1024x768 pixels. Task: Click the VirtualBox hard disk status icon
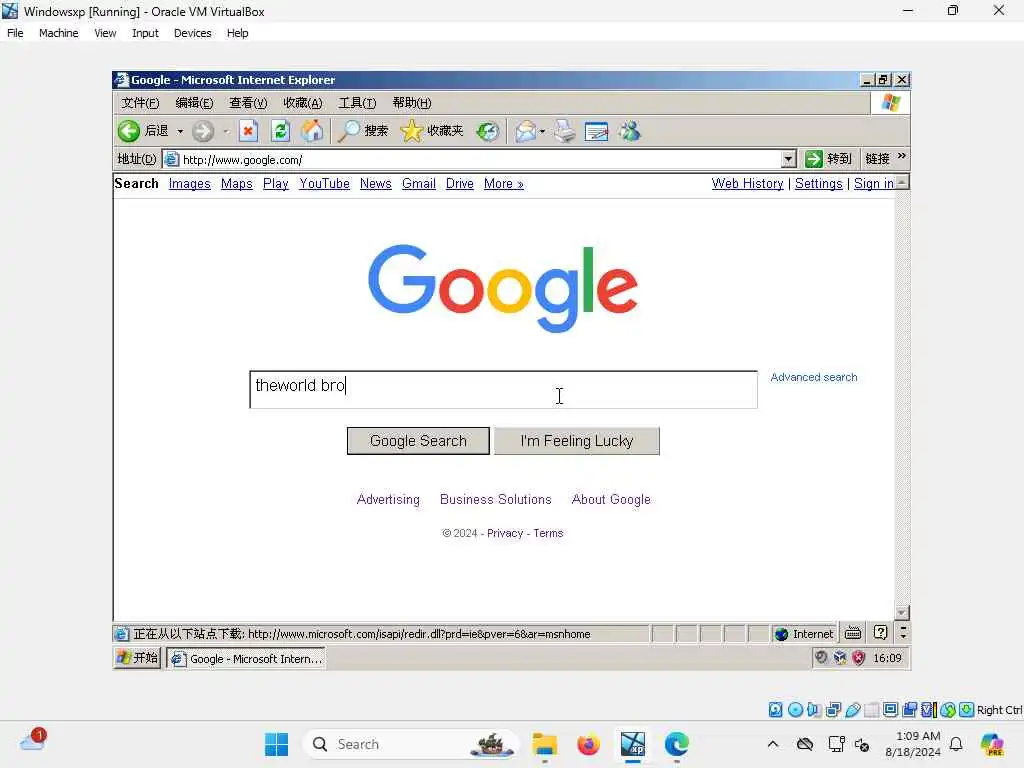(x=775, y=709)
